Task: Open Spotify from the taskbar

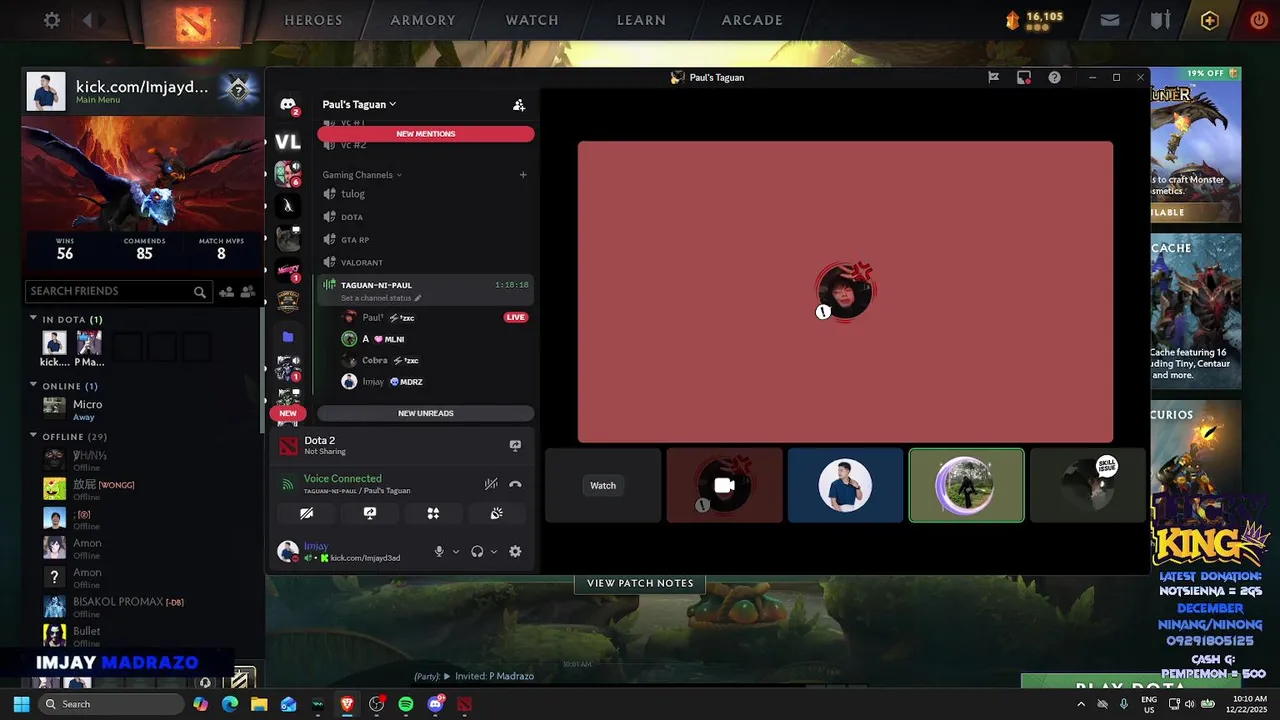Action: (406, 704)
